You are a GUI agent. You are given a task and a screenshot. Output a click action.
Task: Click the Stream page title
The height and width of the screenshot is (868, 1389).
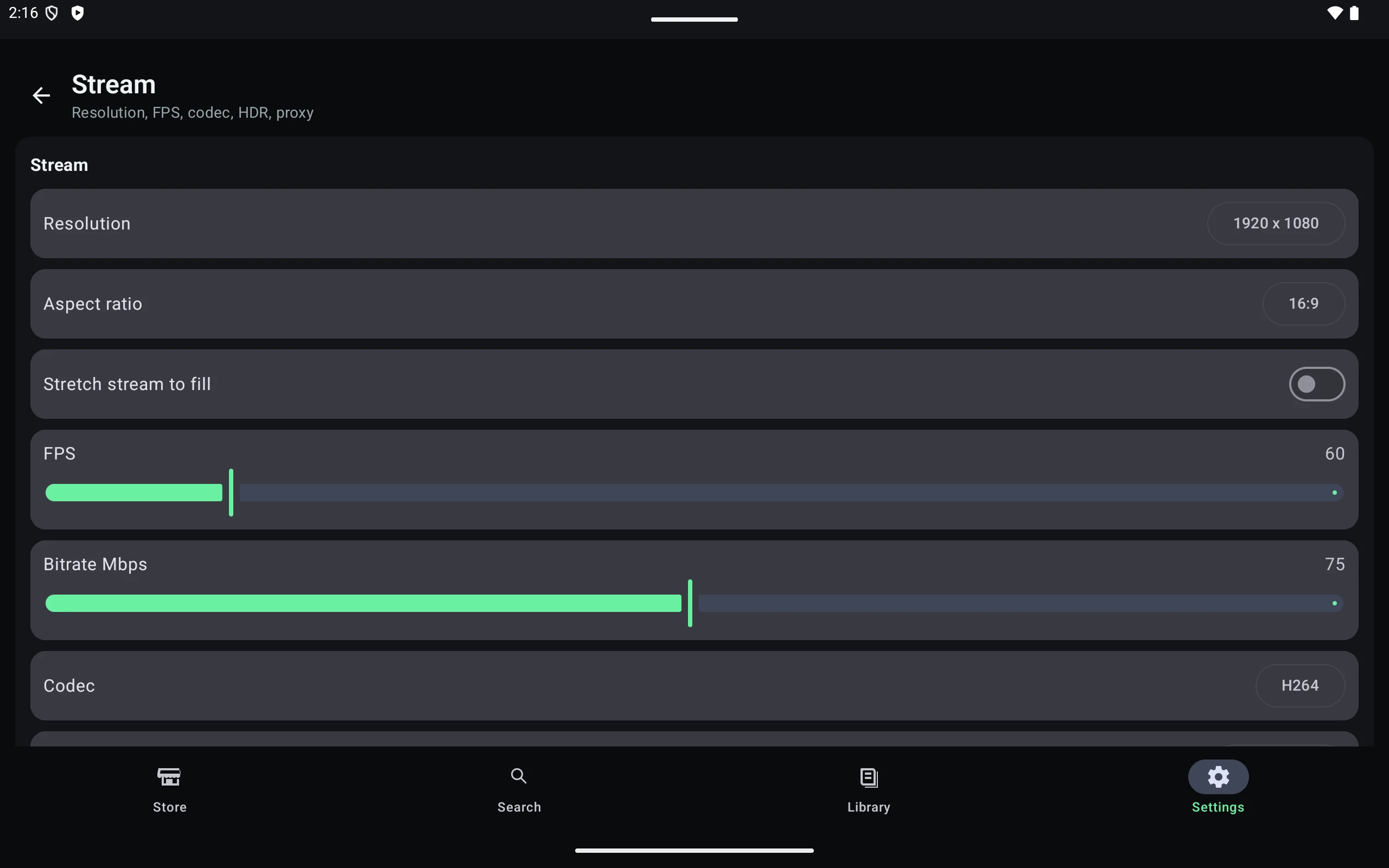pyautogui.click(x=113, y=85)
